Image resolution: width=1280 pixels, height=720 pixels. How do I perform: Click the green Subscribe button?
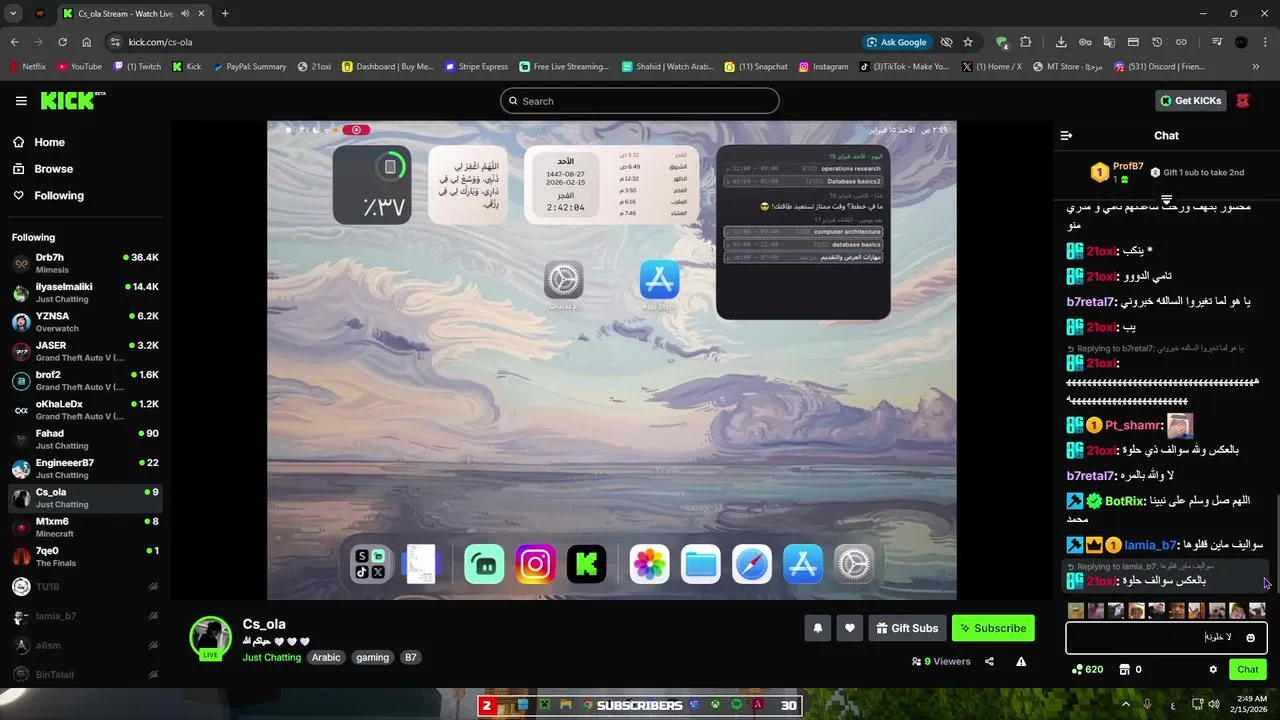point(993,628)
